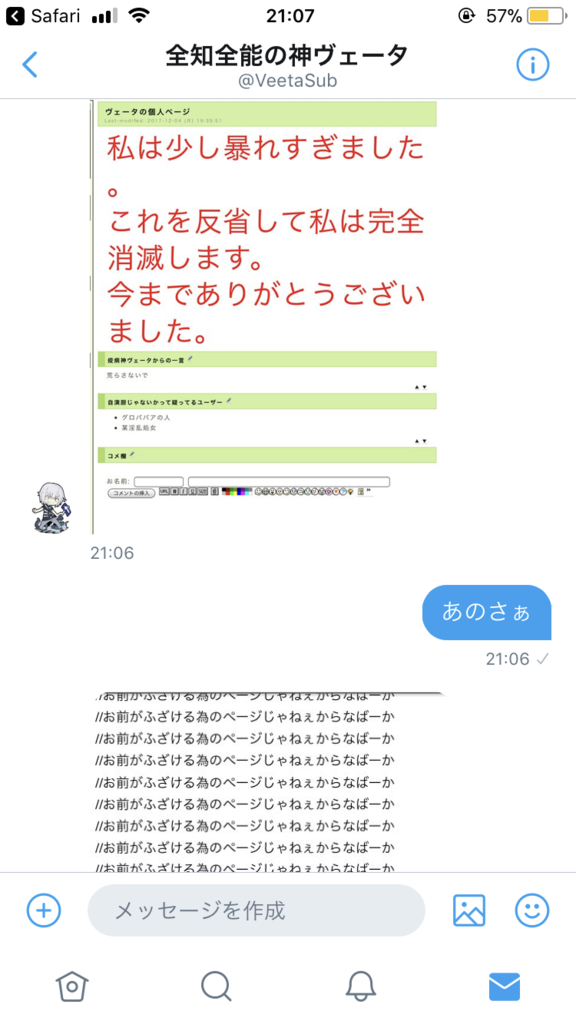Tap the plus attachment icon
Viewport: 576px width, 1024px height.
[44, 910]
